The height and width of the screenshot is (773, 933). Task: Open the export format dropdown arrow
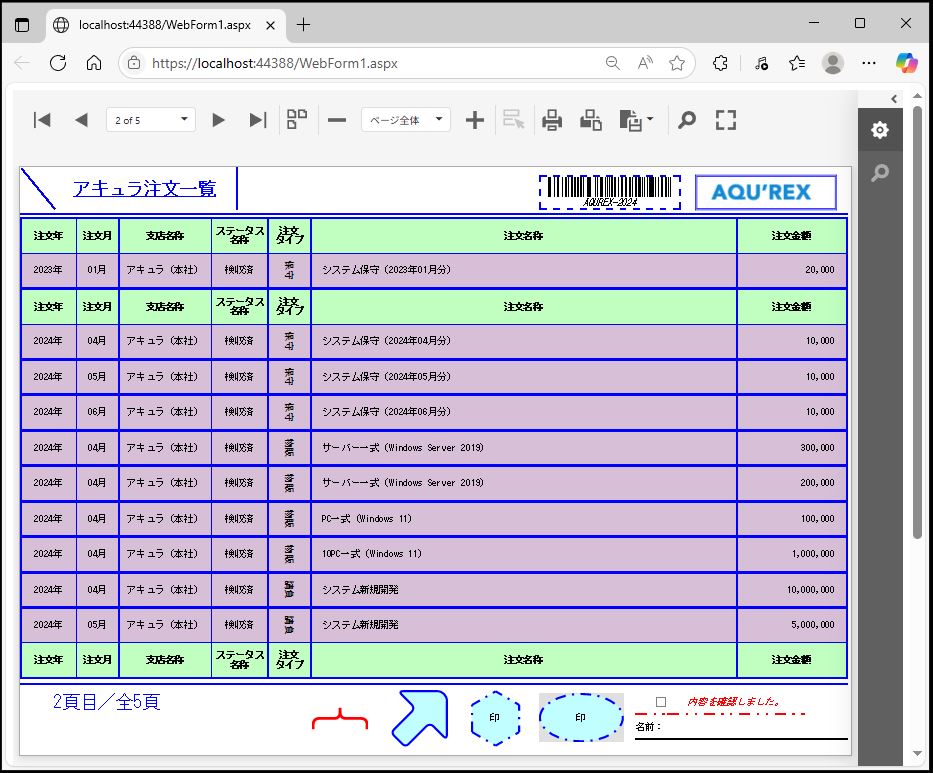tap(650, 120)
